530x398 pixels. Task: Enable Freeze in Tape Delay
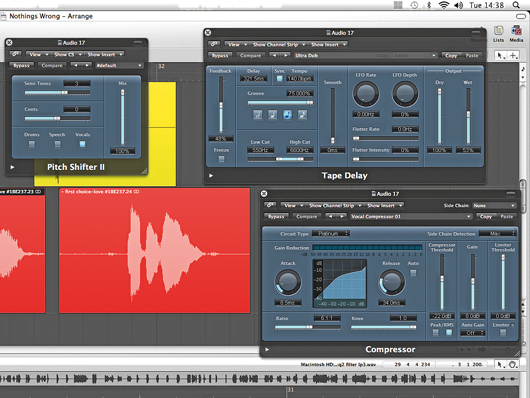[x=221, y=159]
